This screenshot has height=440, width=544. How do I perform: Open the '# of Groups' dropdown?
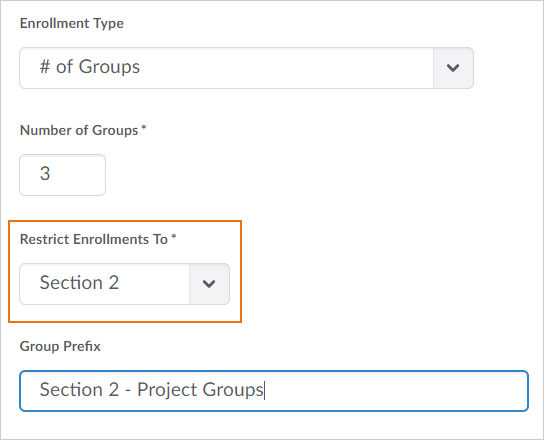[246, 68]
